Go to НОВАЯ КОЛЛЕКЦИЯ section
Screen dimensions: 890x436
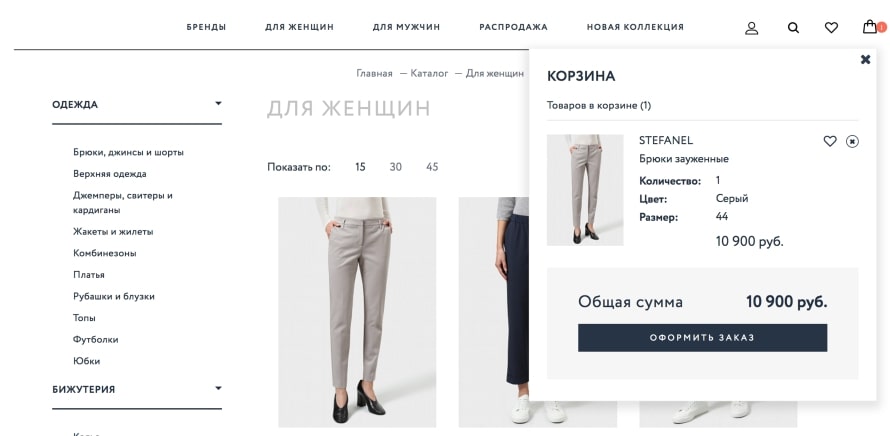(x=635, y=27)
